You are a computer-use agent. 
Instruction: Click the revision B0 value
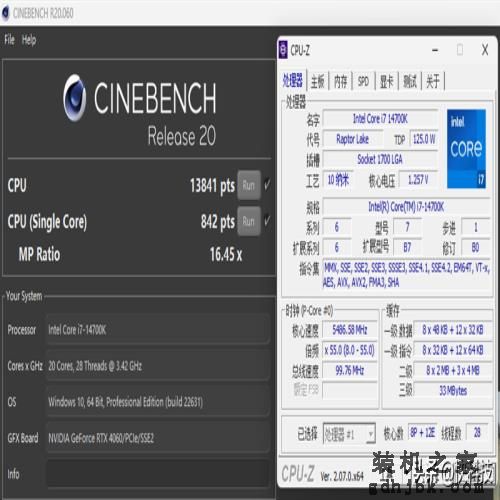(475, 247)
